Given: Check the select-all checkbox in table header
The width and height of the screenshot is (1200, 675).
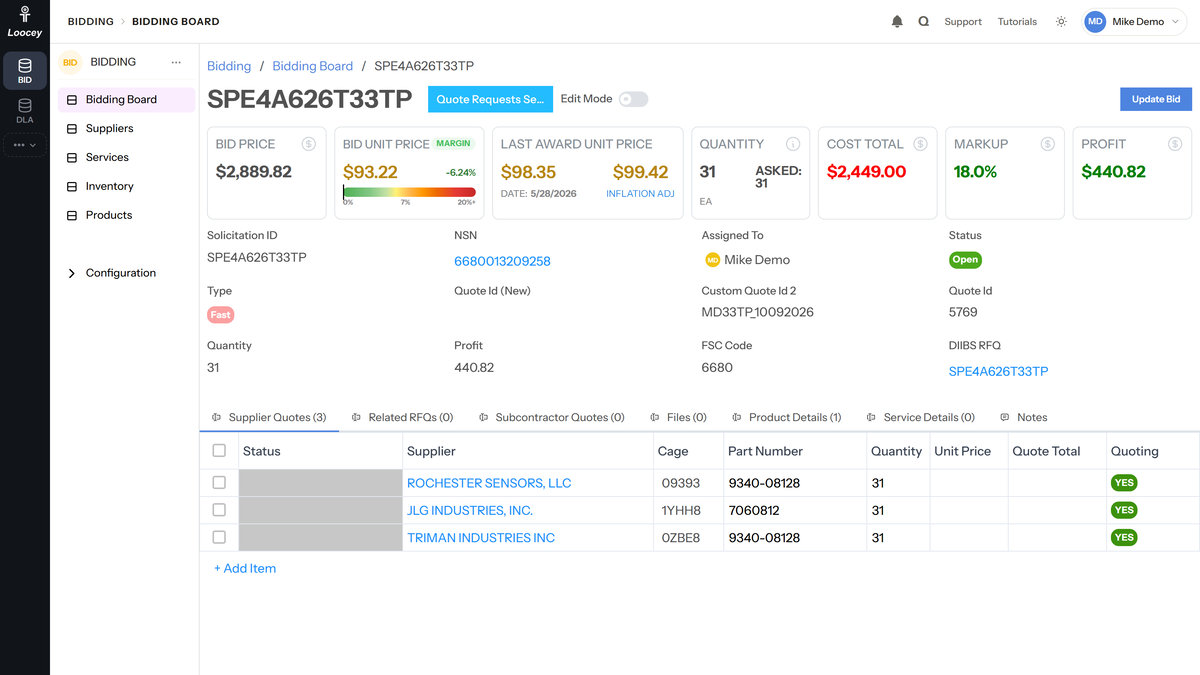Looking at the screenshot, I should (219, 451).
